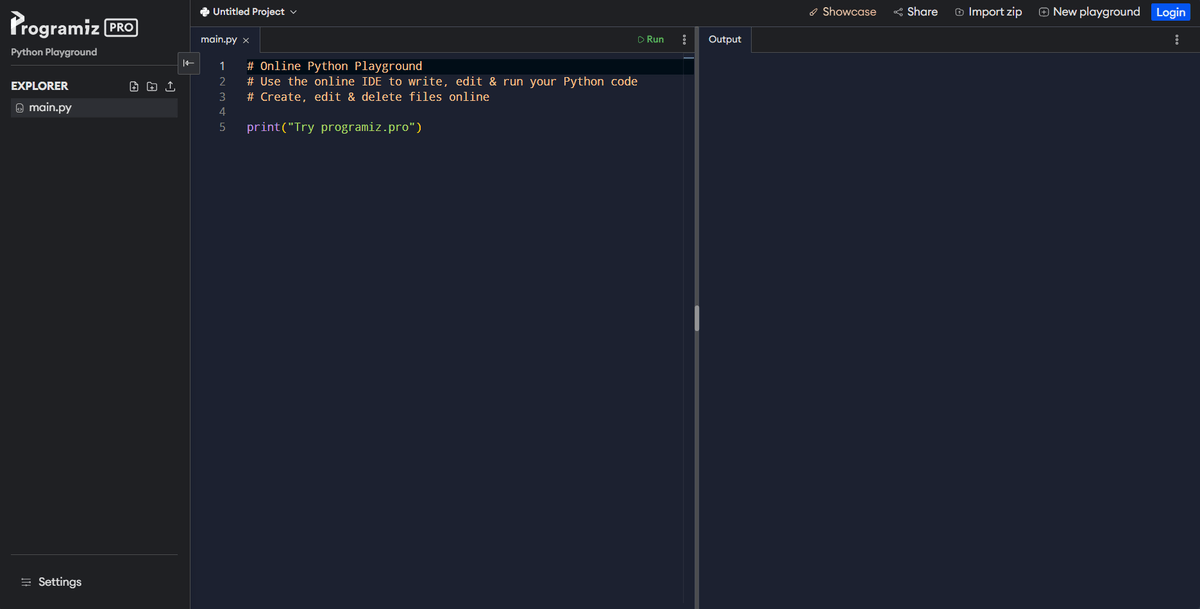The width and height of the screenshot is (1200, 609).
Task: Open the Showcase link
Action: tap(841, 12)
